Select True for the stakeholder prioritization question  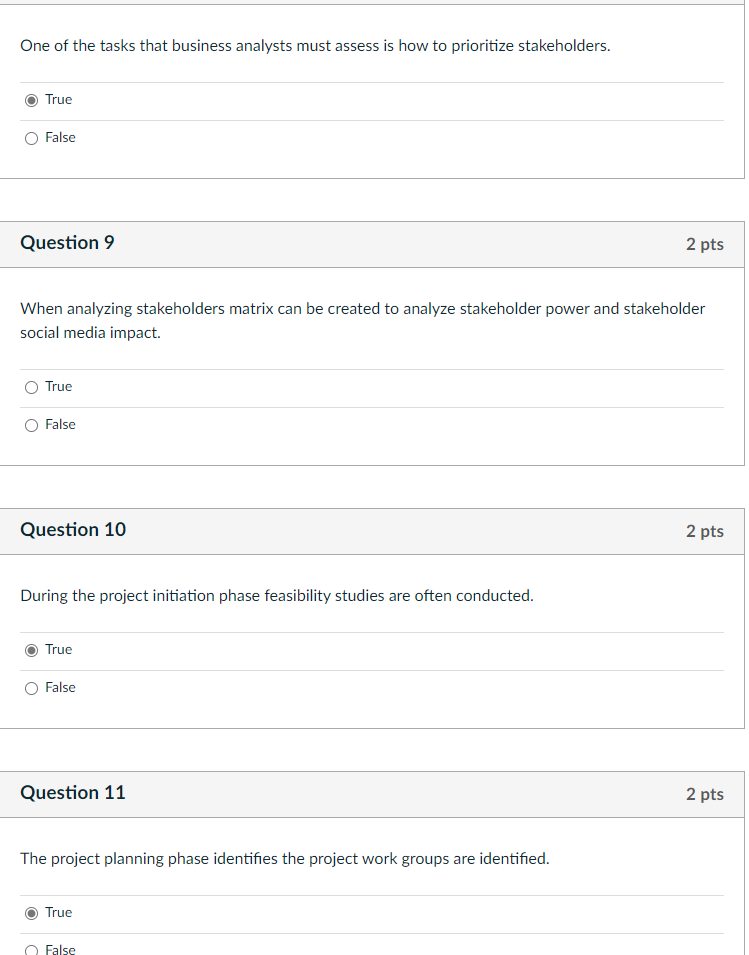[x=31, y=99]
